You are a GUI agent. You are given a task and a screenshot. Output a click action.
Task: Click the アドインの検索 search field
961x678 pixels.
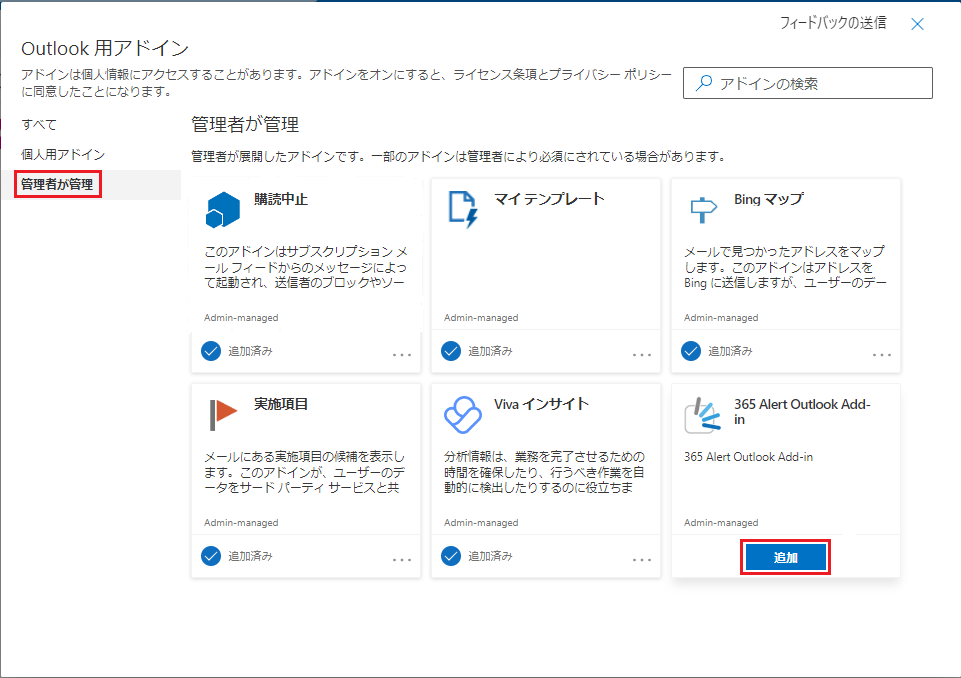820,84
